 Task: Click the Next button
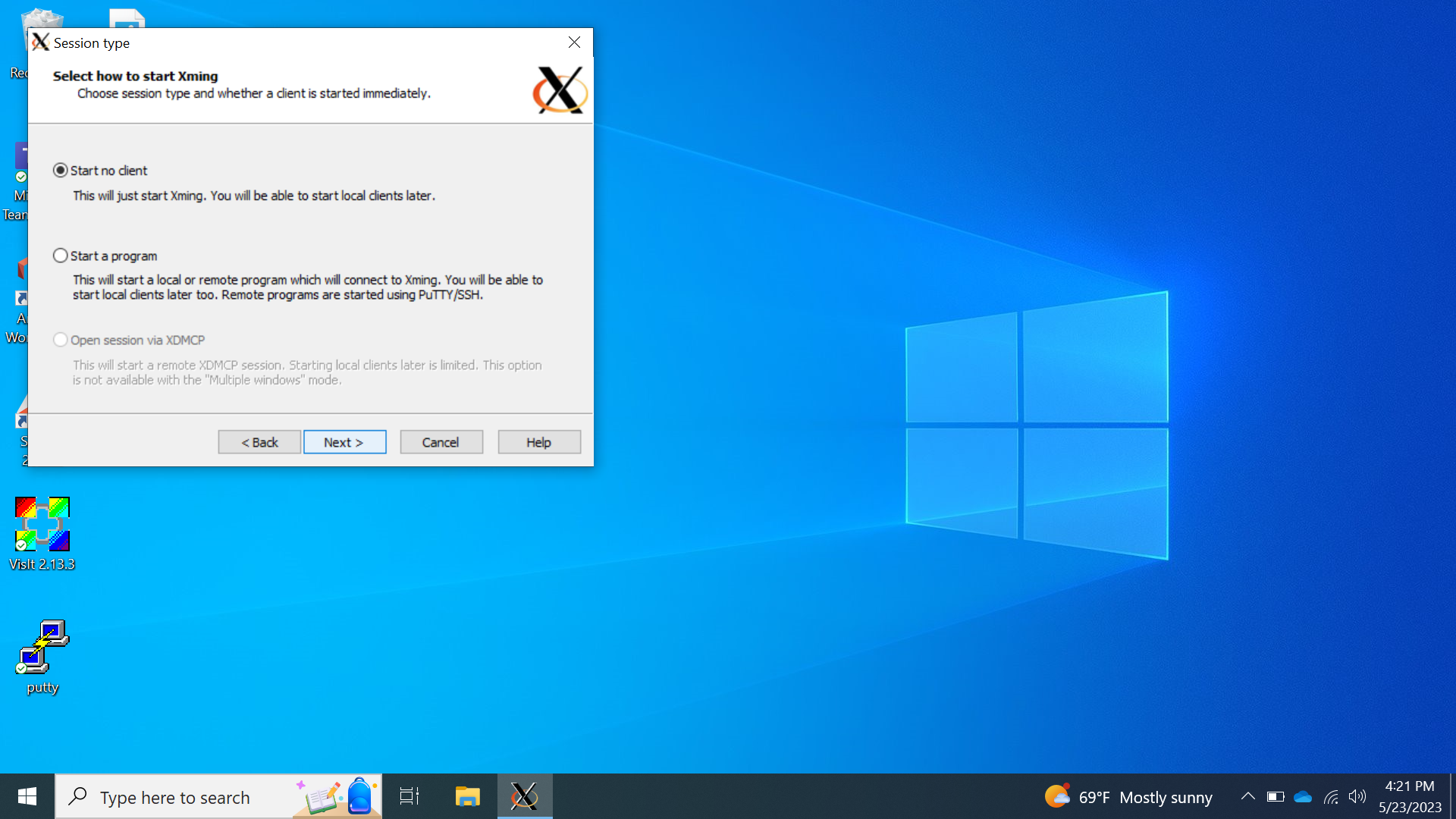[344, 442]
